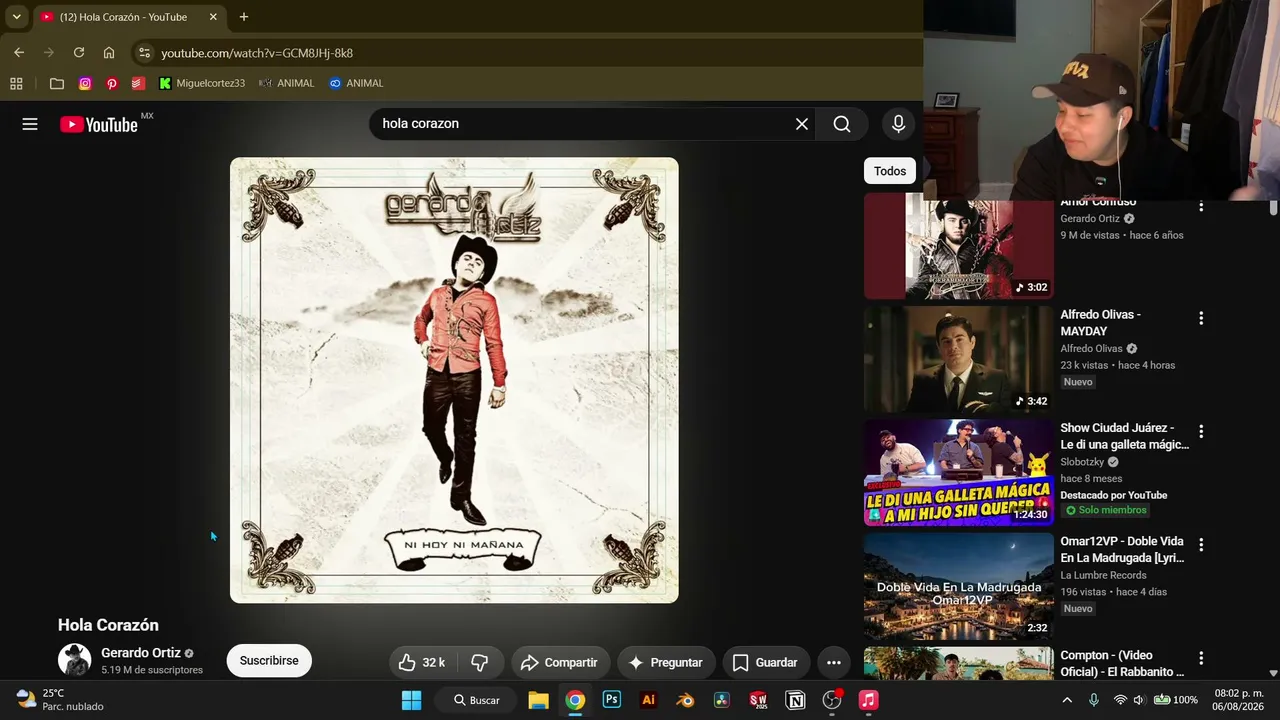The width and height of the screenshot is (1280, 720).
Task: Launch Photoshop from the taskbar
Action: point(612,700)
